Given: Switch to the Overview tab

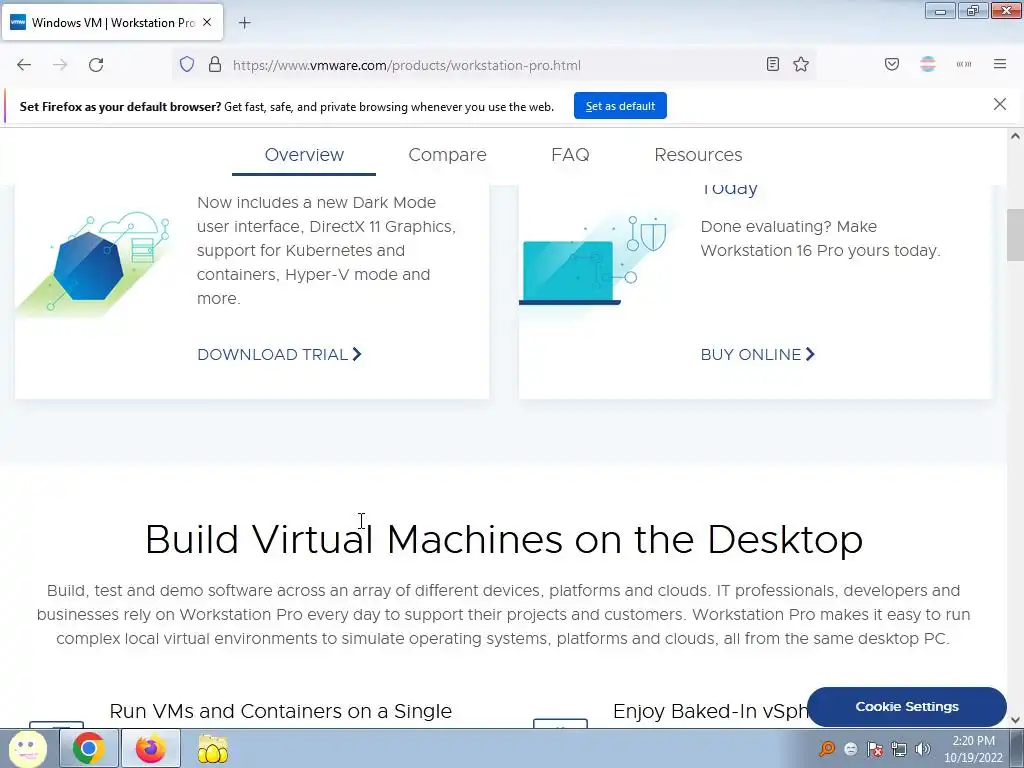Looking at the screenshot, I should tap(304, 155).
